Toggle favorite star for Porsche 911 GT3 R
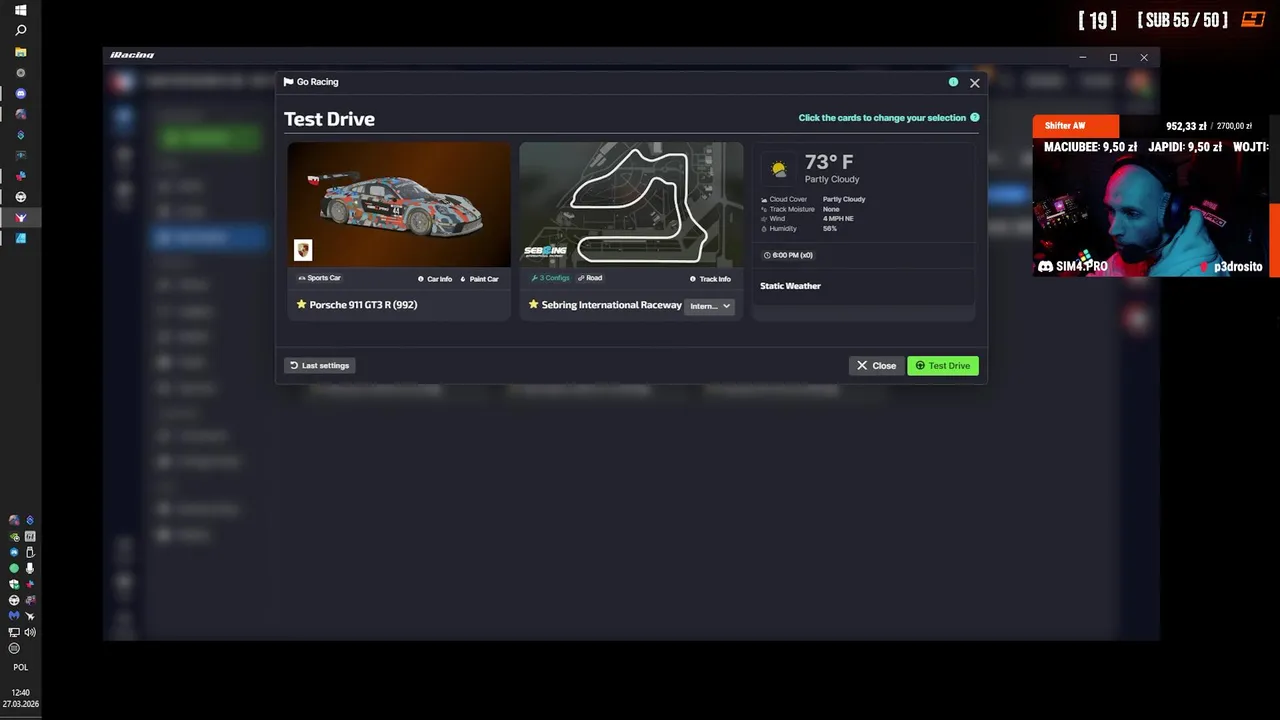1280x720 pixels. coord(301,305)
